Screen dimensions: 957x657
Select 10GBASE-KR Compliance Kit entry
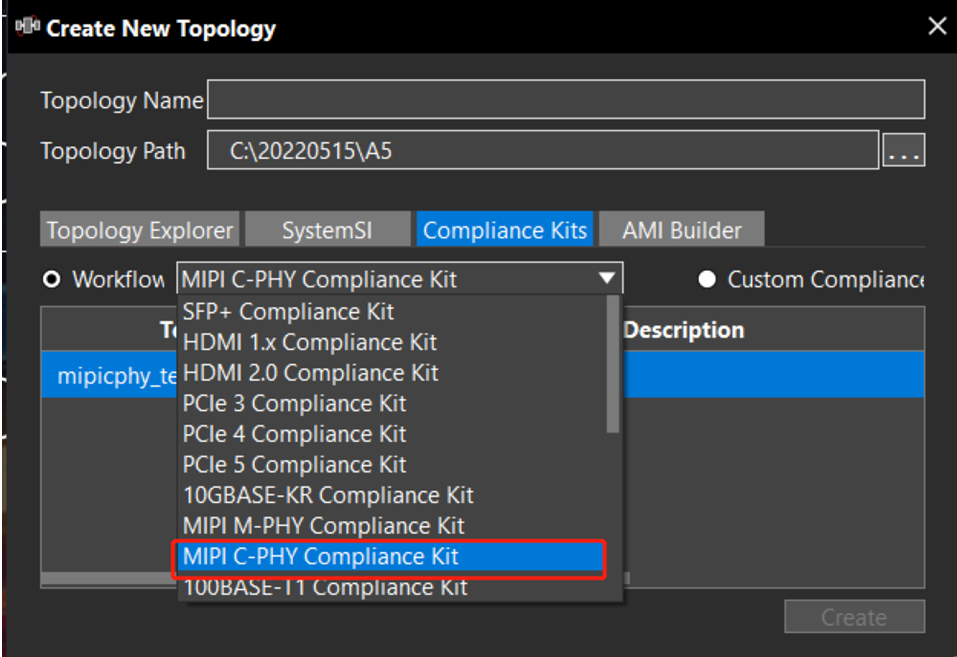coord(392,495)
